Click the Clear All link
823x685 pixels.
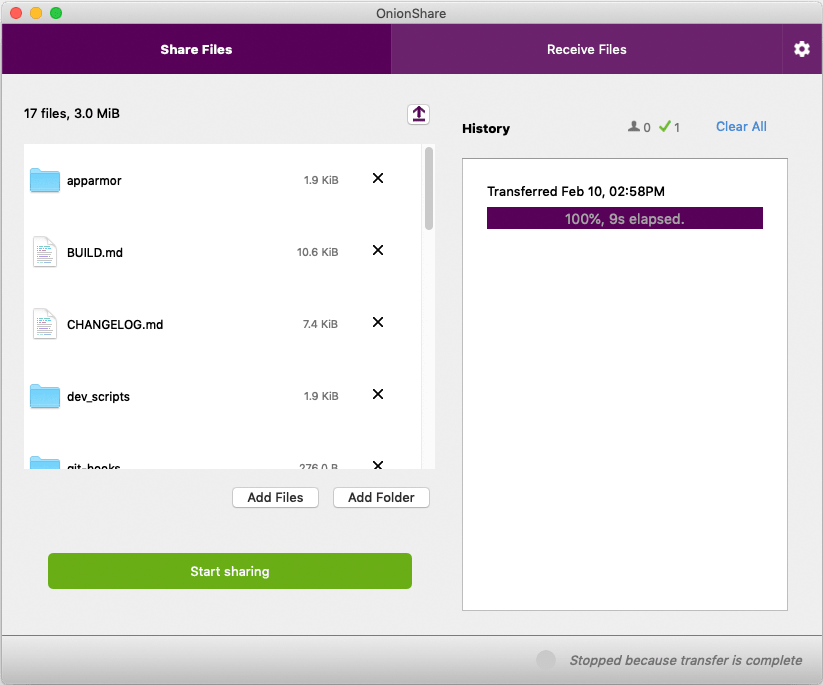(741, 127)
